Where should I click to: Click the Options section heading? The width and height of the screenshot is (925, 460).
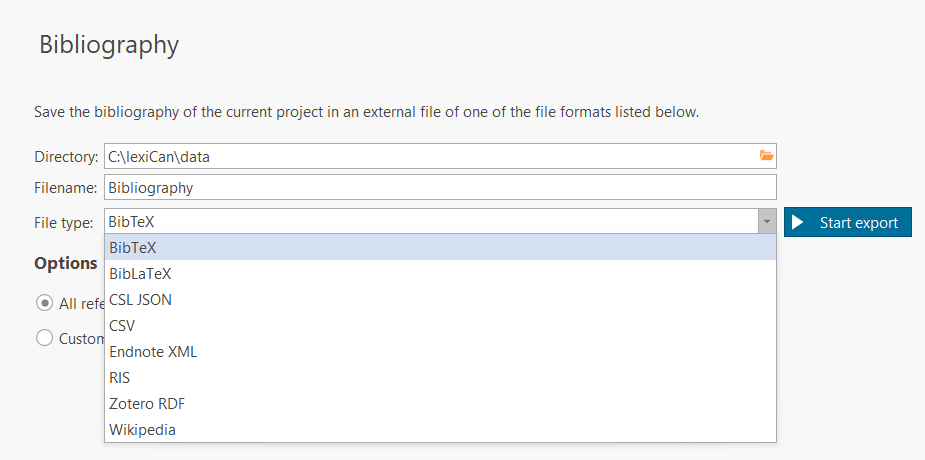pos(65,263)
